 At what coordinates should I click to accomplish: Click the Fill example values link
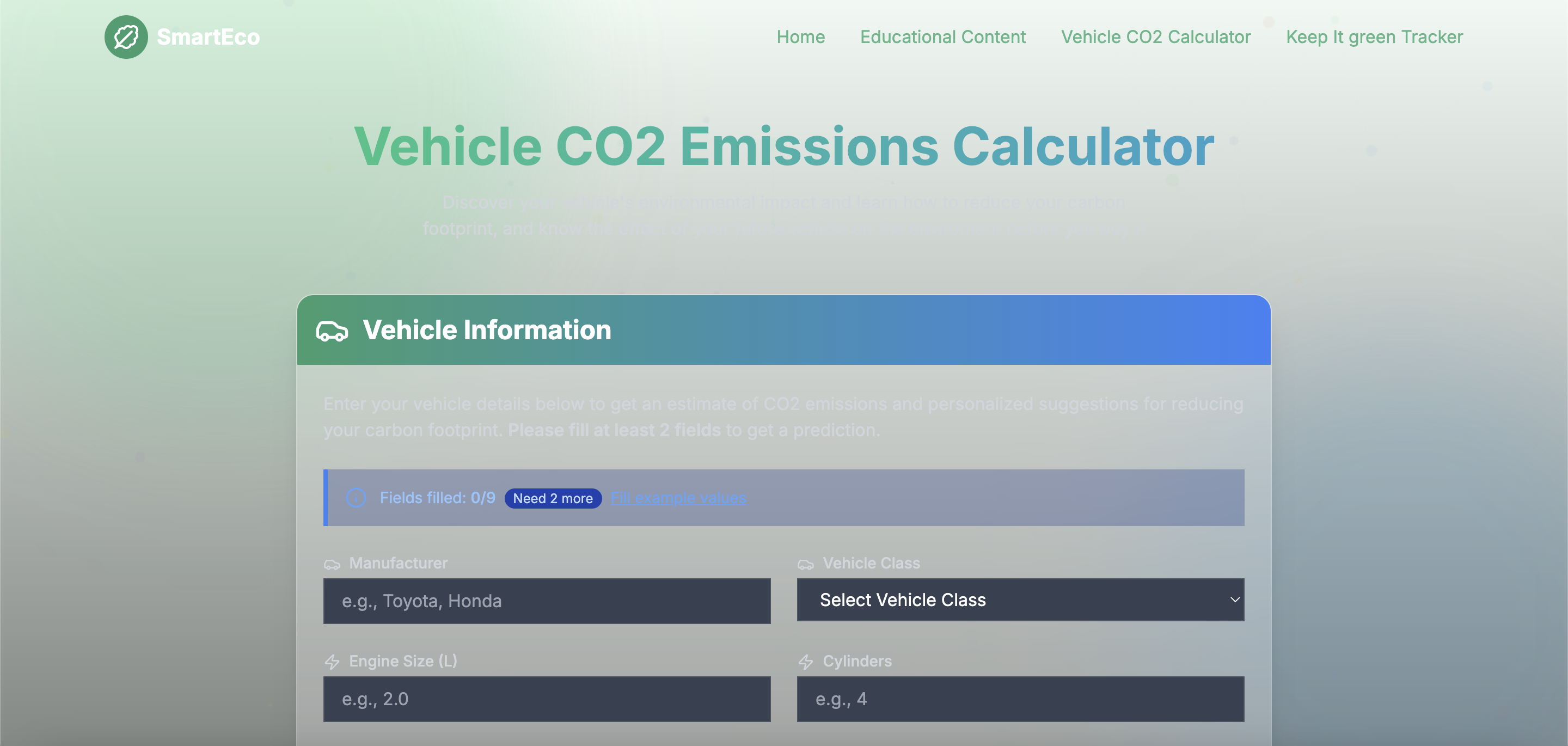click(678, 498)
